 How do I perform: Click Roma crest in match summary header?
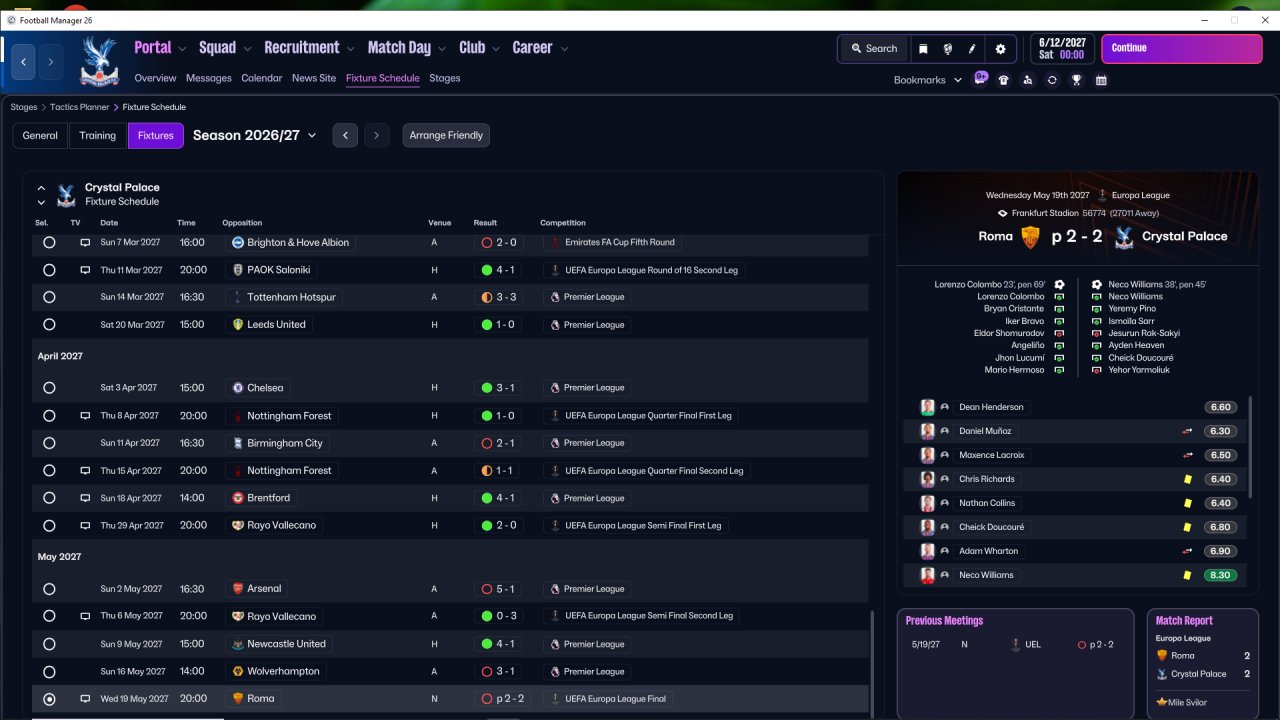click(x=1029, y=237)
